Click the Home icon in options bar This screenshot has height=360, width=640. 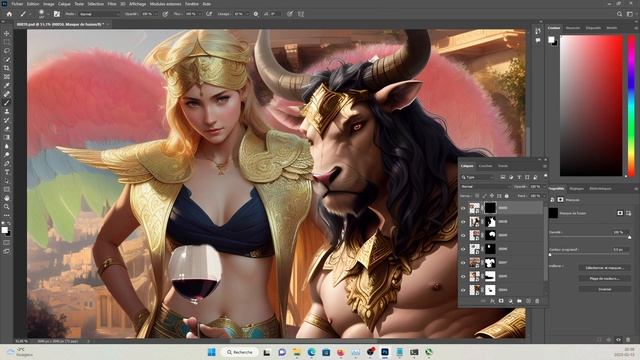click(9, 14)
